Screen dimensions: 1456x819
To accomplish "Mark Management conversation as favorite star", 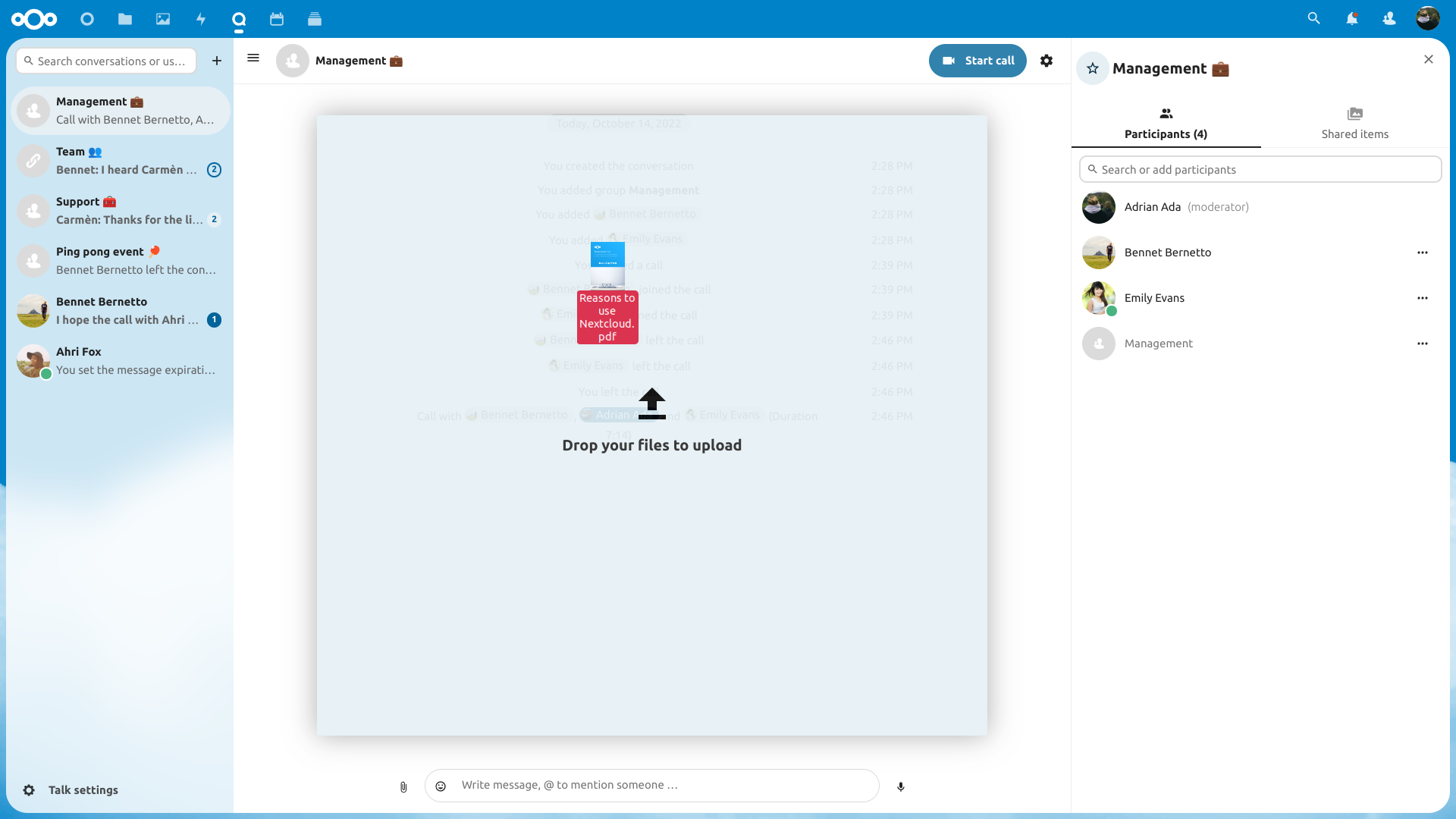I will coord(1093,68).
